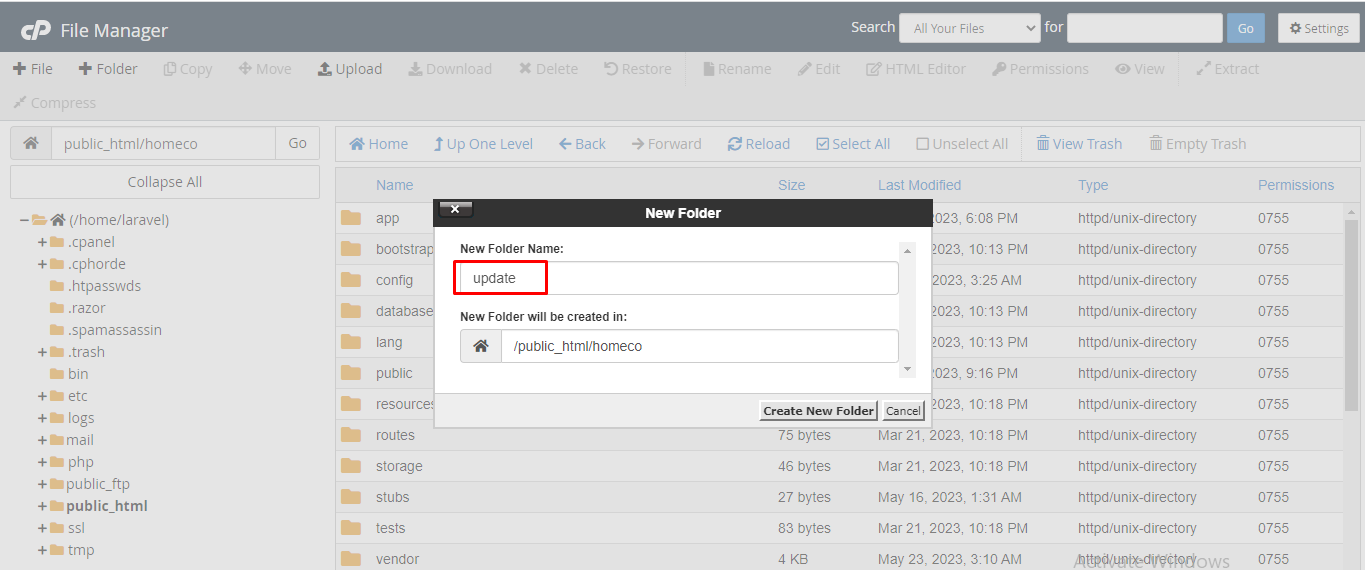
Task: Expand the public_html tree folder
Action: click(x=43, y=506)
